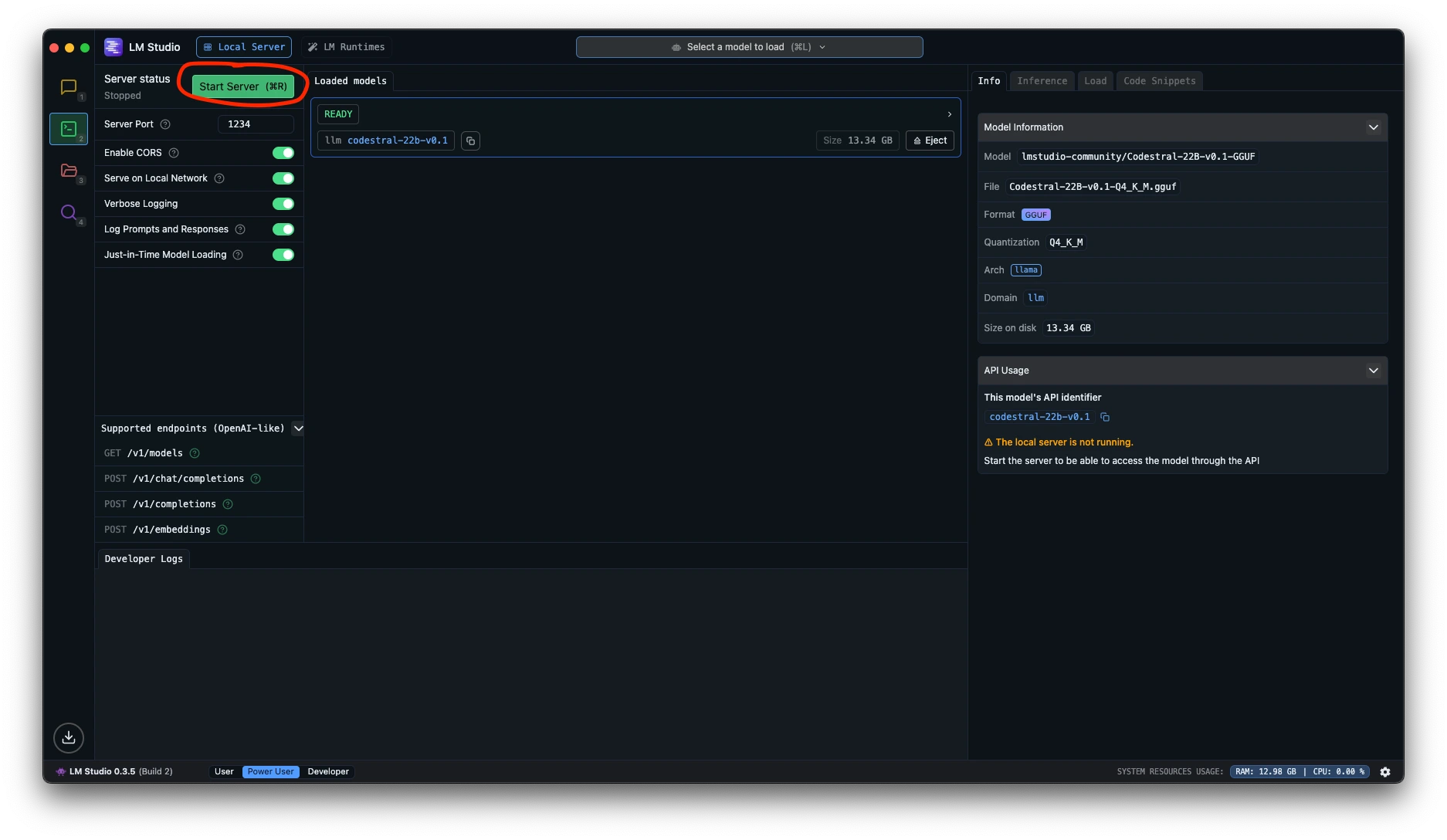Show info for /v1/embeddings endpoint
The width and height of the screenshot is (1447, 840).
[x=222, y=530]
